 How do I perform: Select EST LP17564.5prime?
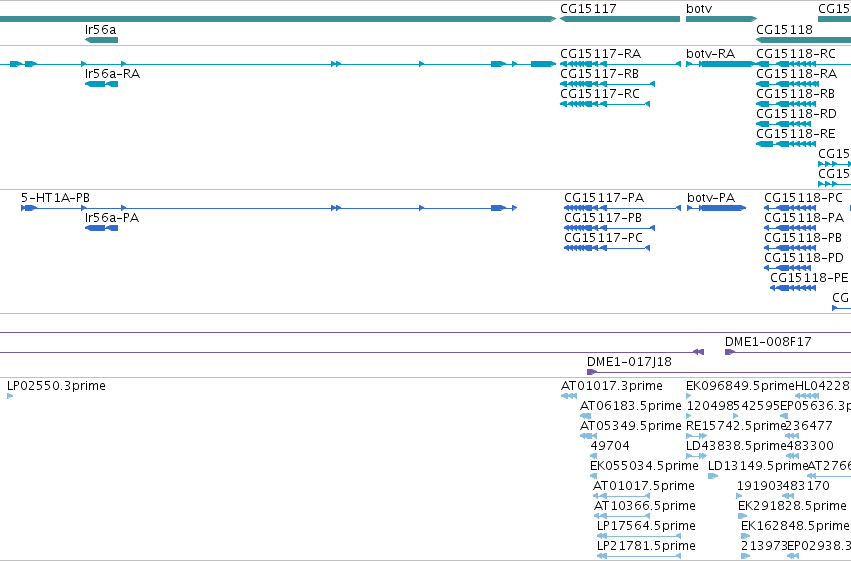coord(646,526)
